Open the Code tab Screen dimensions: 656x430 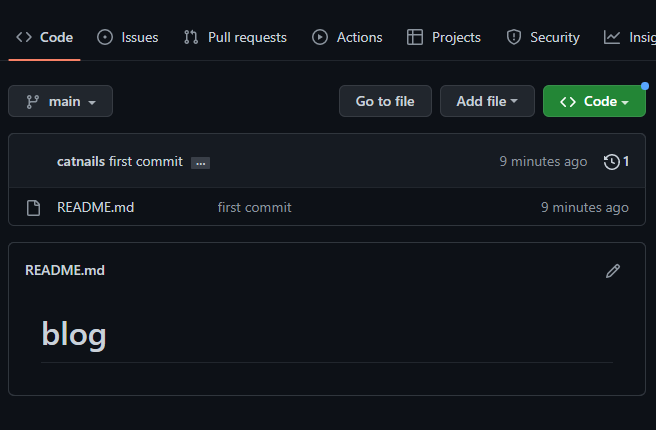point(44,38)
